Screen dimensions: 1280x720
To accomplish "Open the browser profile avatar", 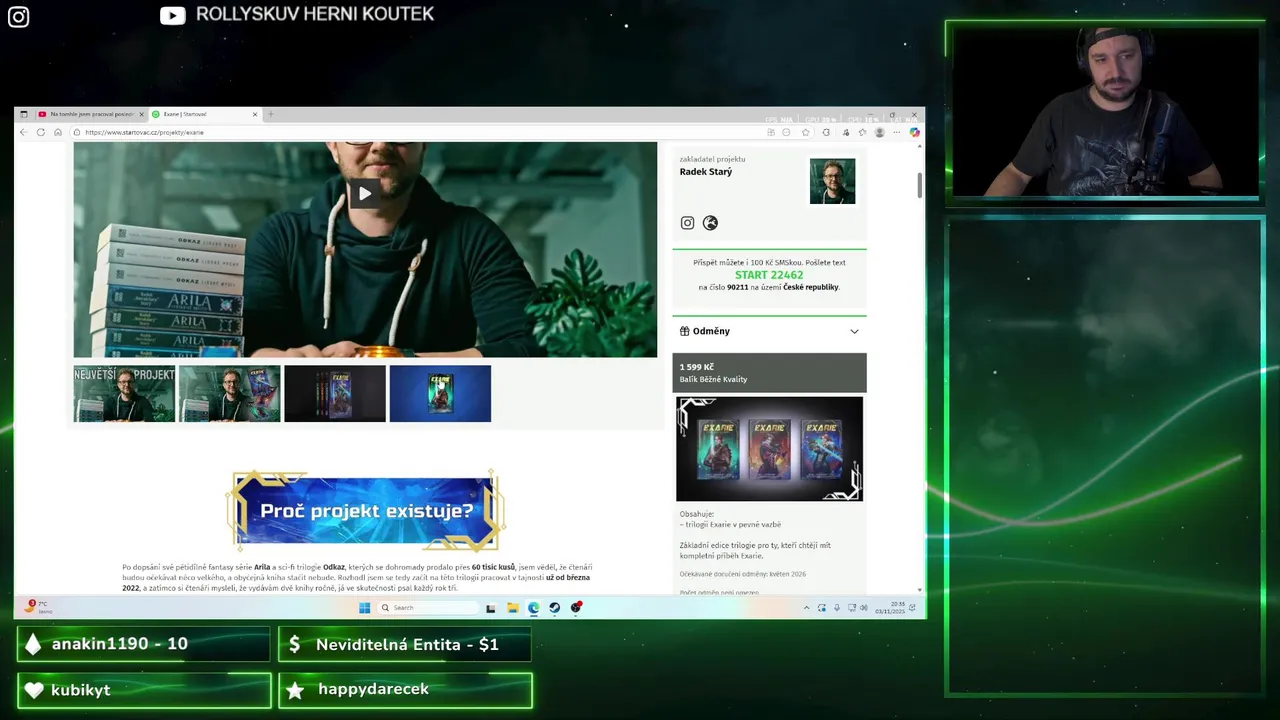I will [x=880, y=132].
